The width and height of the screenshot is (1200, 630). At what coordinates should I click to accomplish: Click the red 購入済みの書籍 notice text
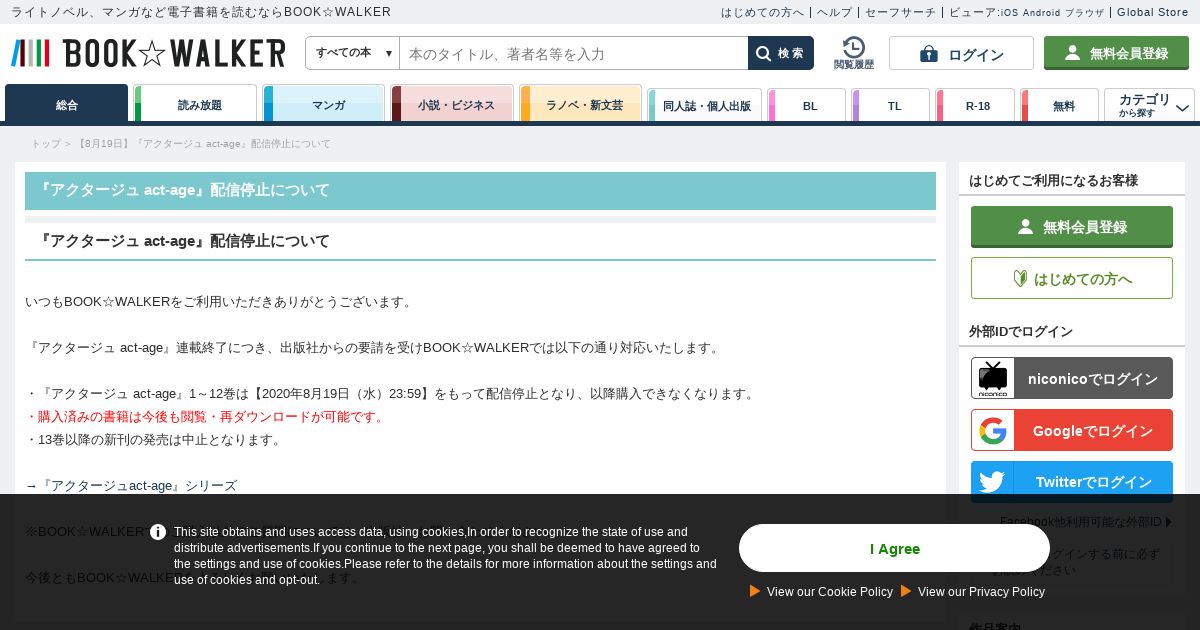pos(206,416)
